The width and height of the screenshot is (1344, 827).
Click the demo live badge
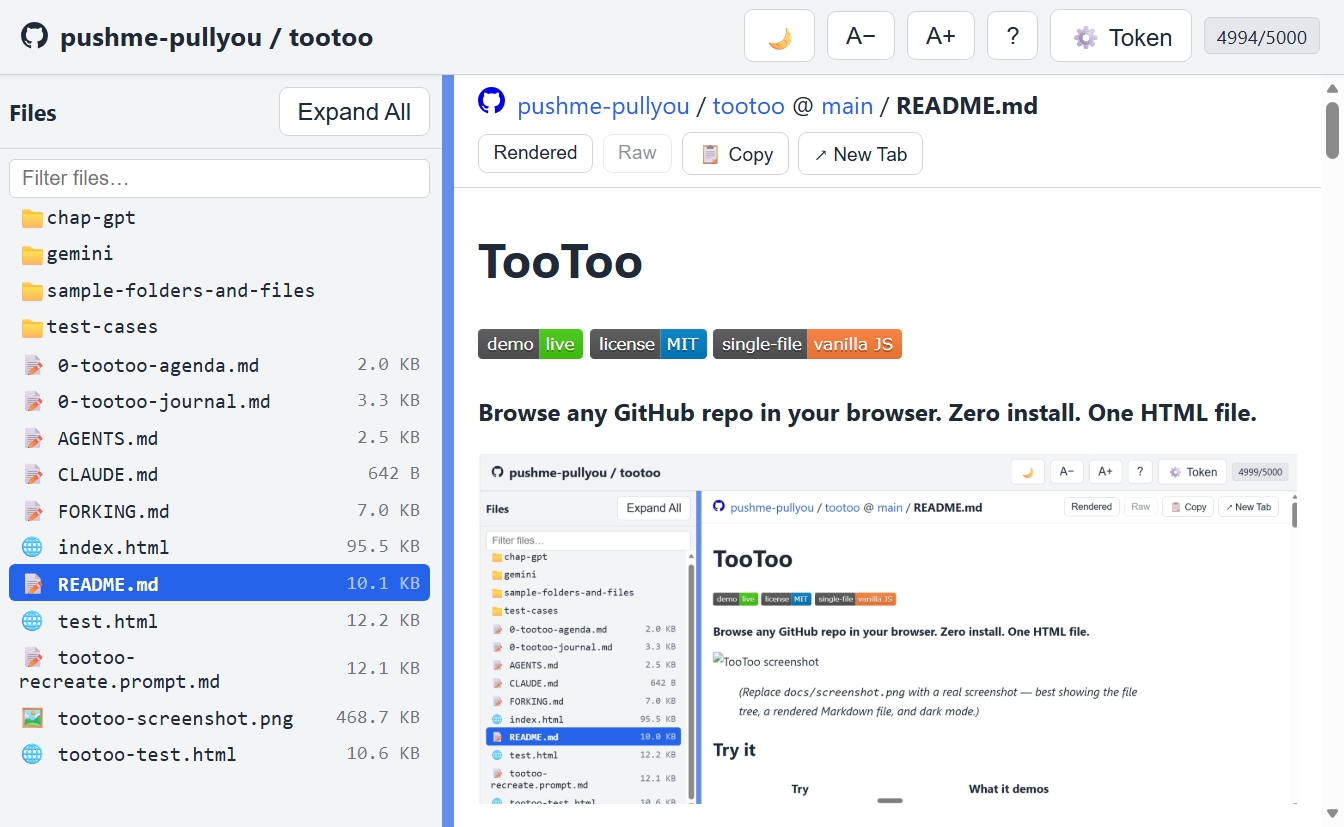pos(530,344)
